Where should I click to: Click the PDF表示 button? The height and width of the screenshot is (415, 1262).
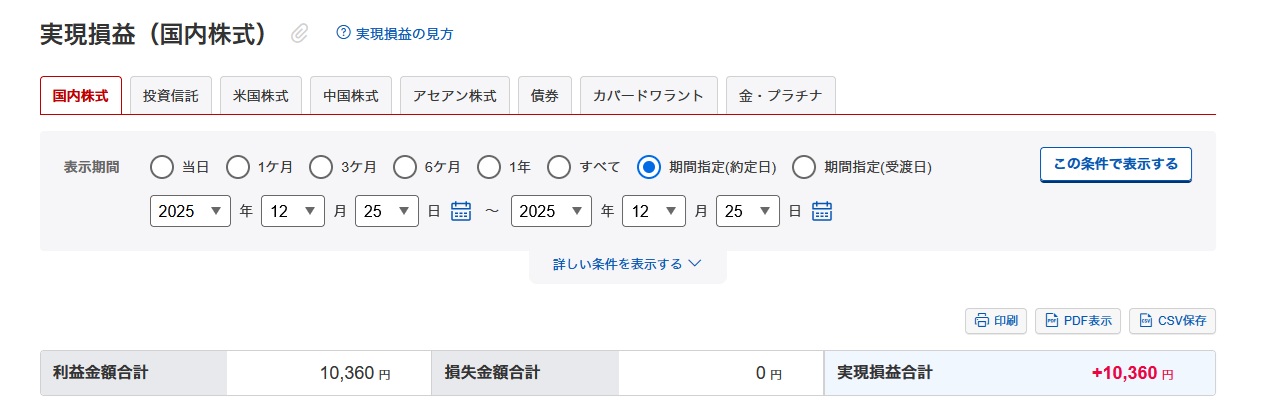pyautogui.click(x=1078, y=321)
